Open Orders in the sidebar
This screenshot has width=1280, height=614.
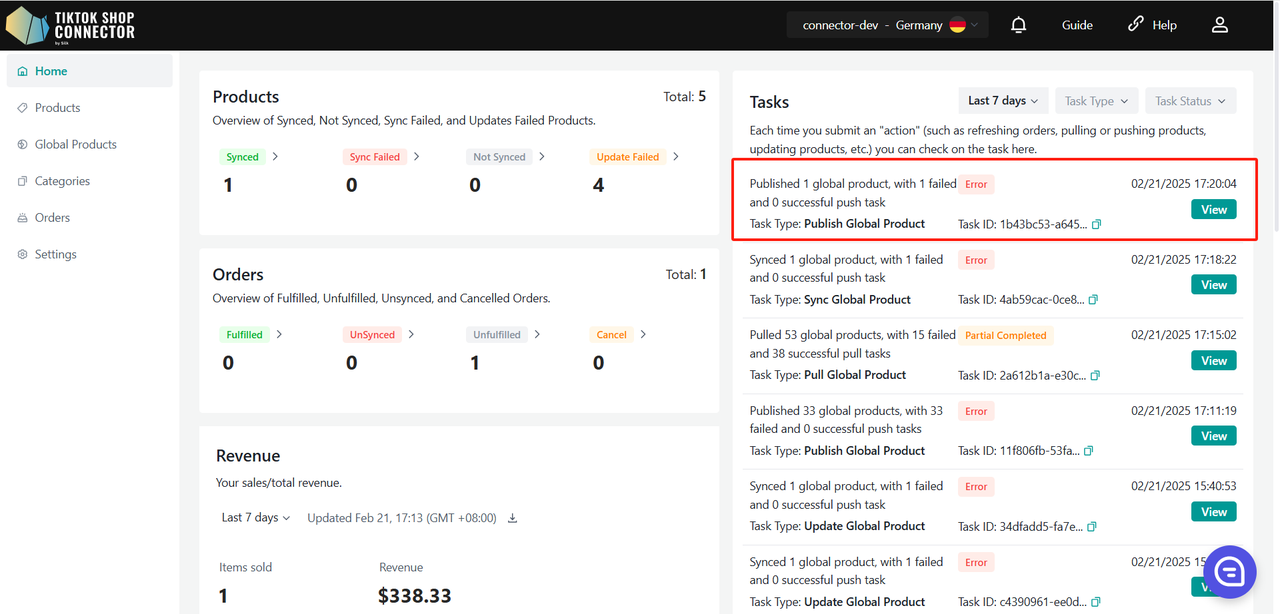pyautogui.click(x=52, y=217)
